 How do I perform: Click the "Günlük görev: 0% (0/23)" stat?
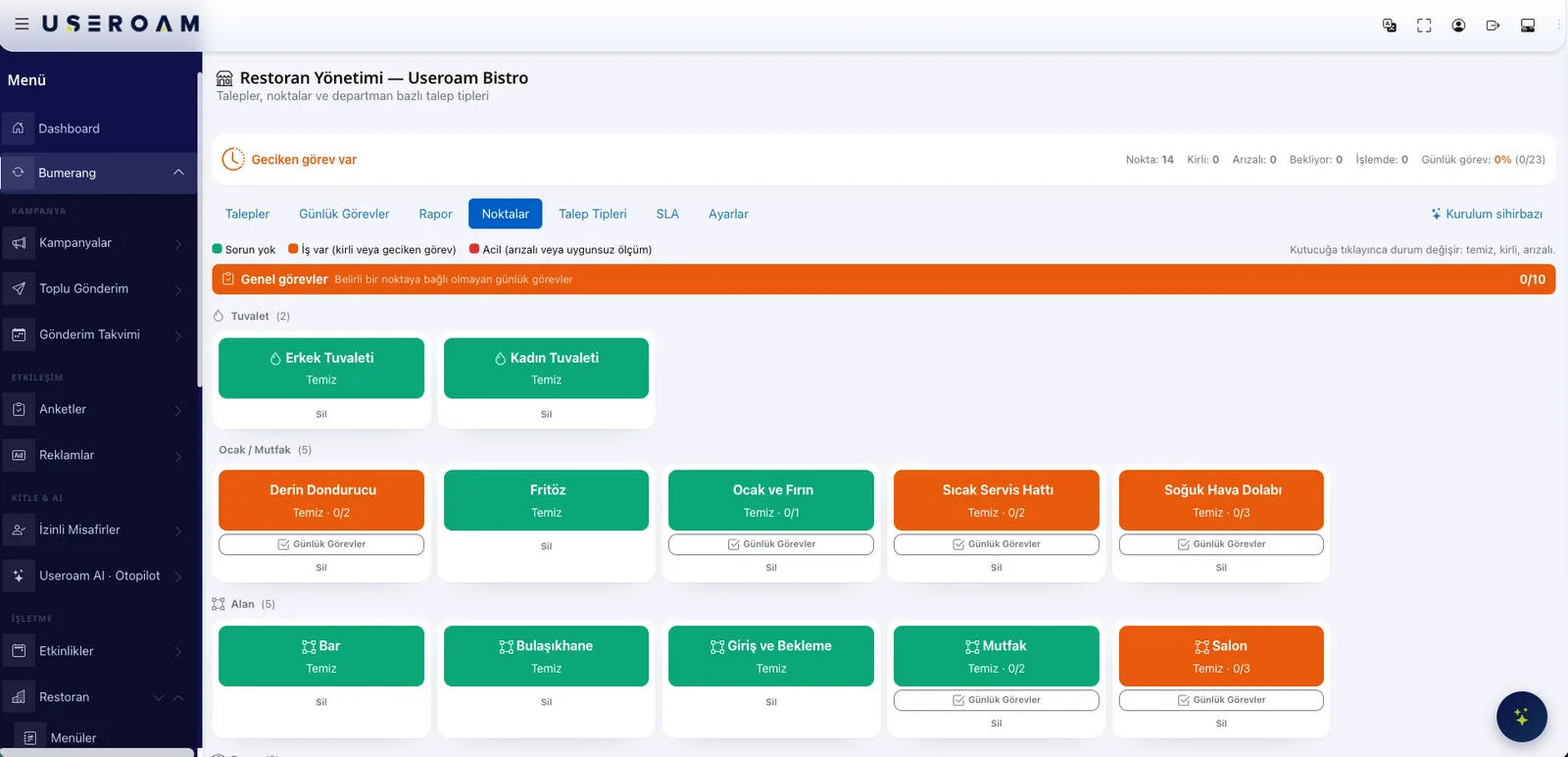point(1483,160)
